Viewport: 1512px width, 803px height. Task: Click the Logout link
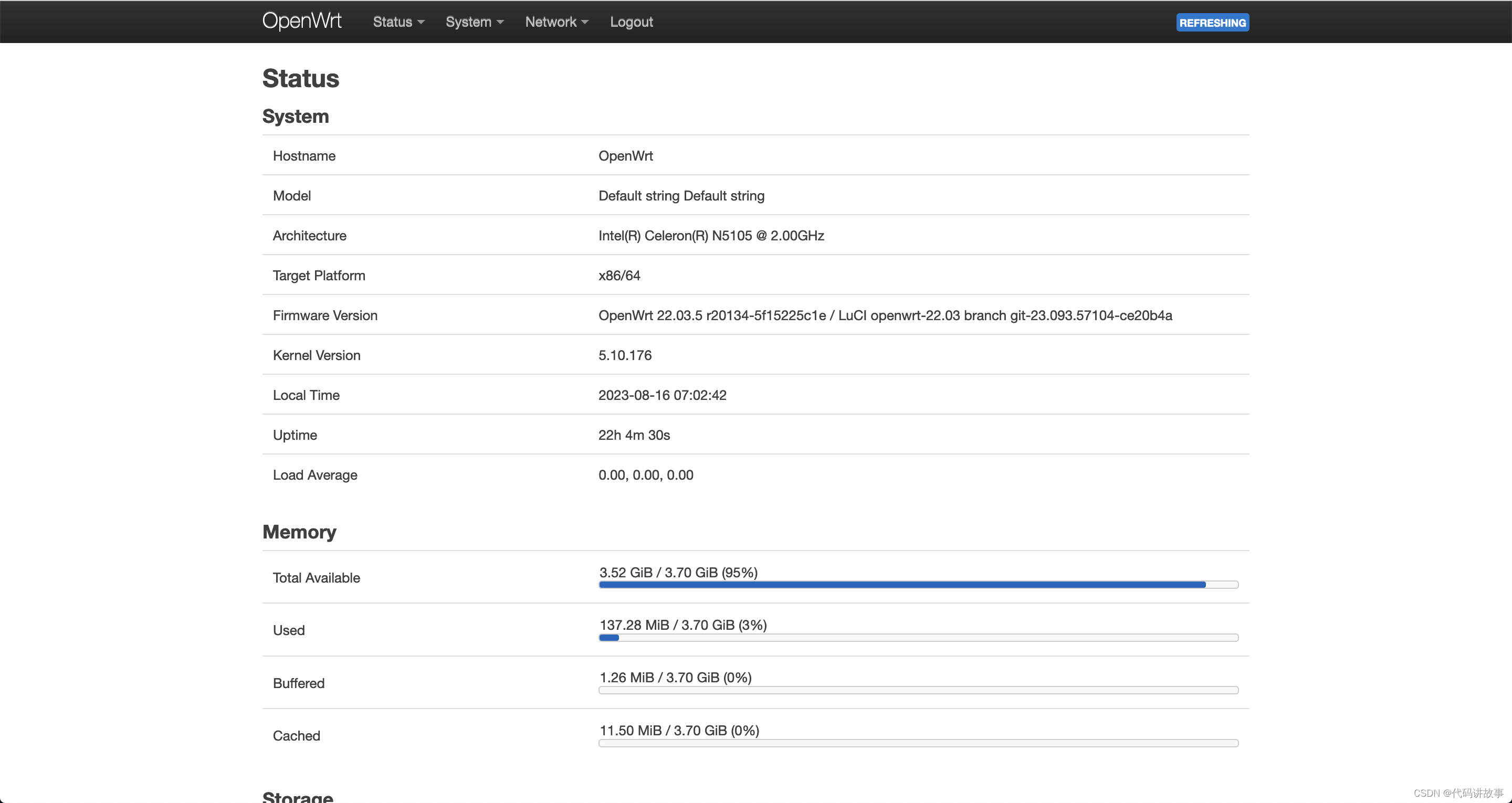(x=631, y=22)
